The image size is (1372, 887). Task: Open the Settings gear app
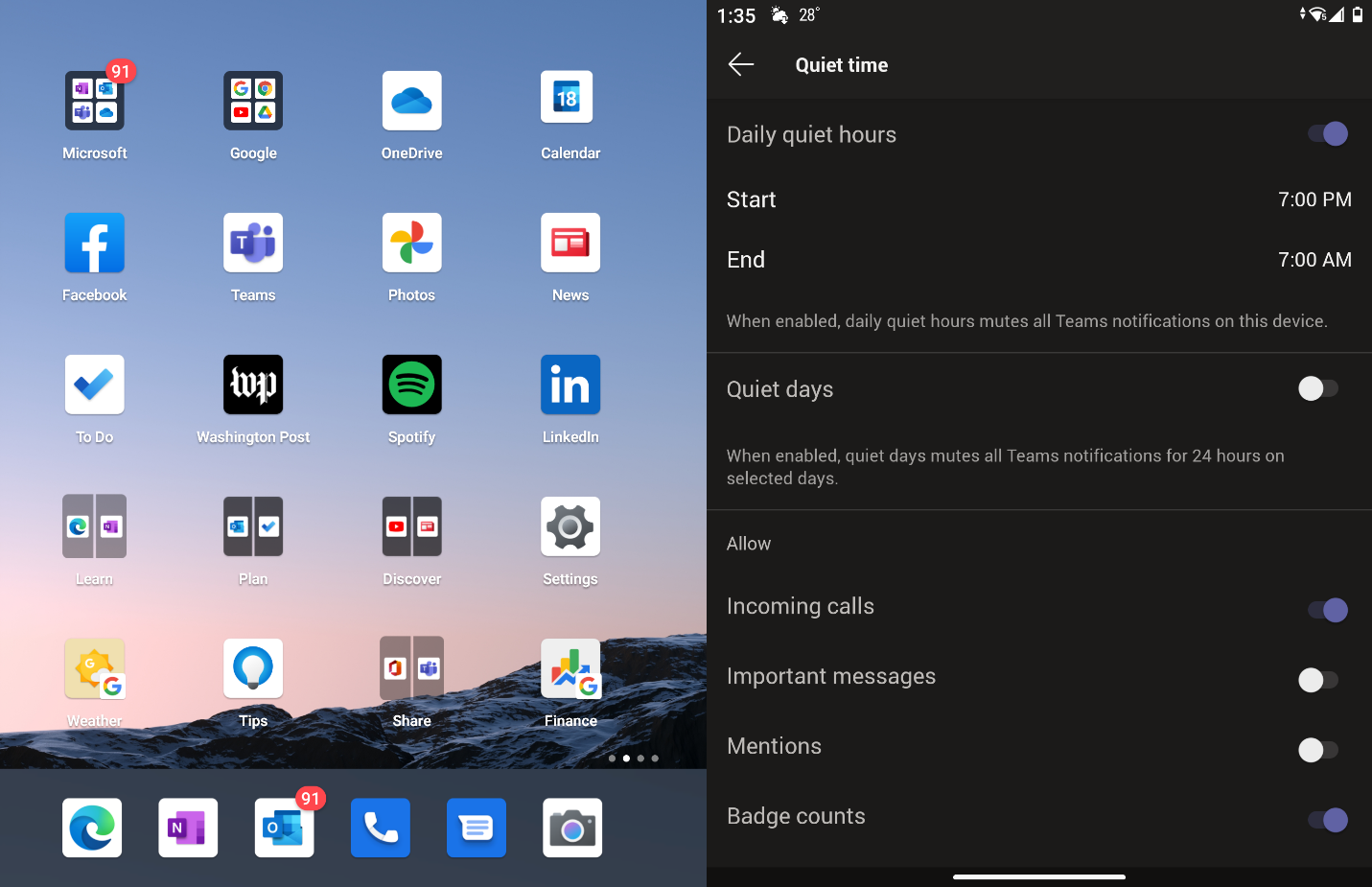pos(570,526)
